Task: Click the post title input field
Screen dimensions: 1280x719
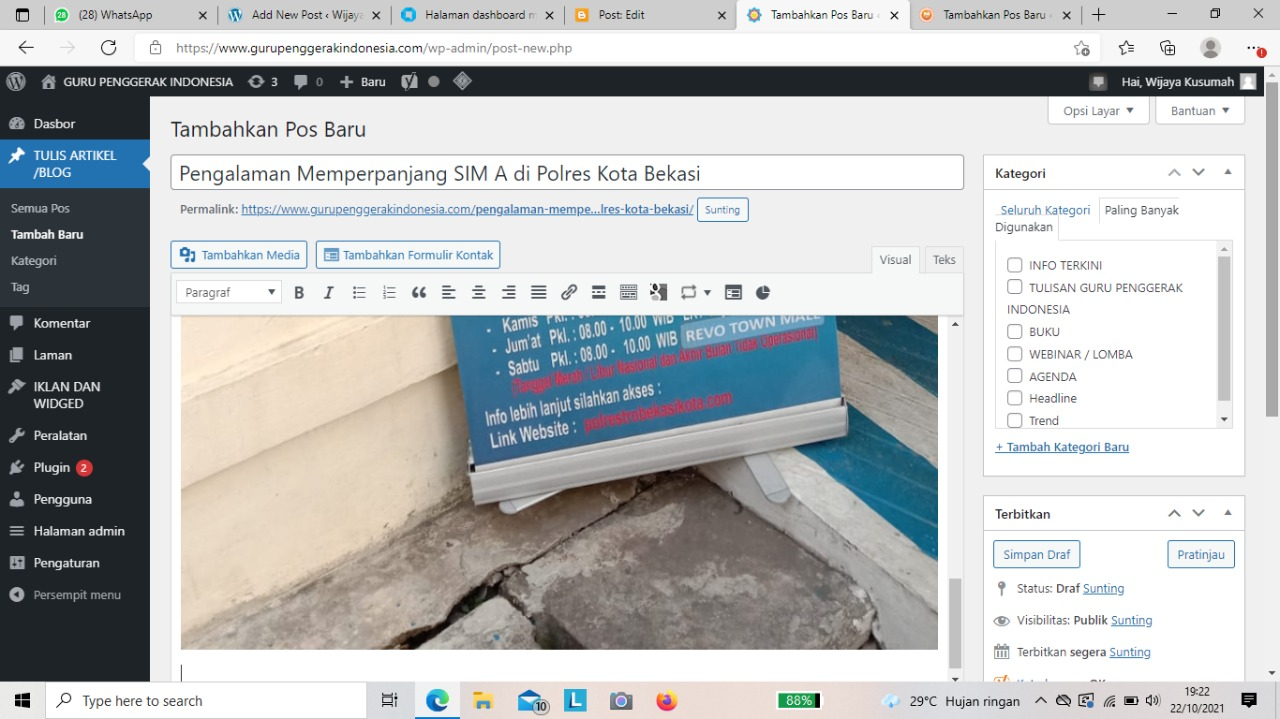Action: coord(567,173)
